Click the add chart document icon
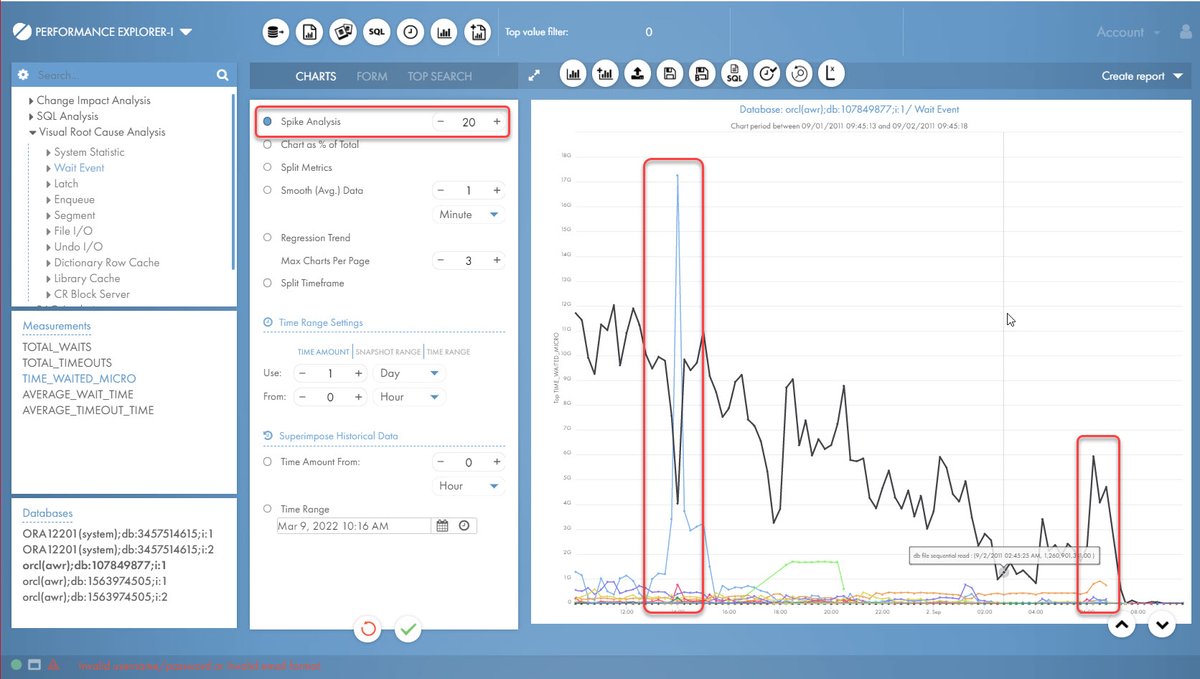This screenshot has height=679, width=1200. point(479,32)
